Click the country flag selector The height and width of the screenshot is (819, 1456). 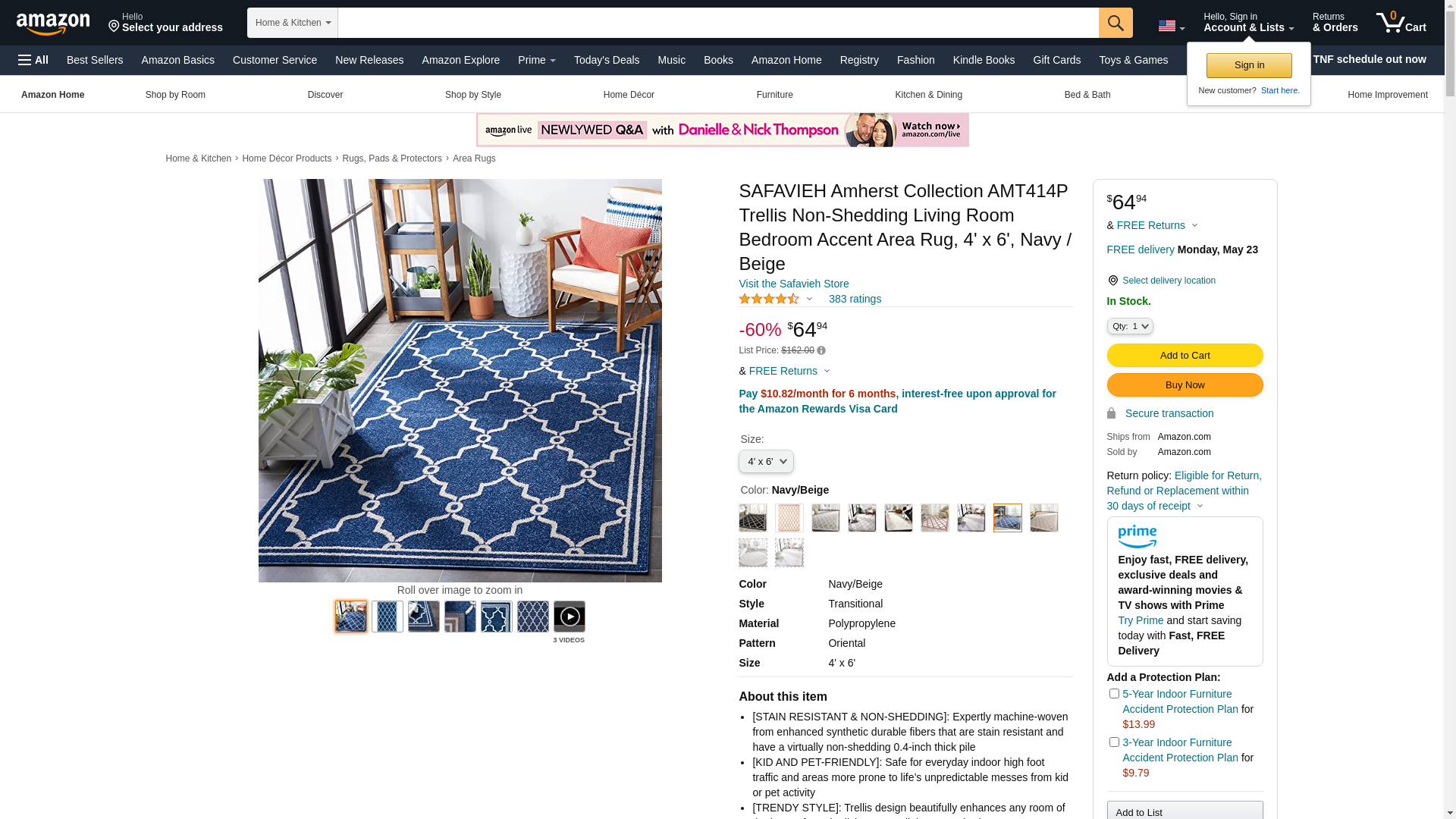1171,26
